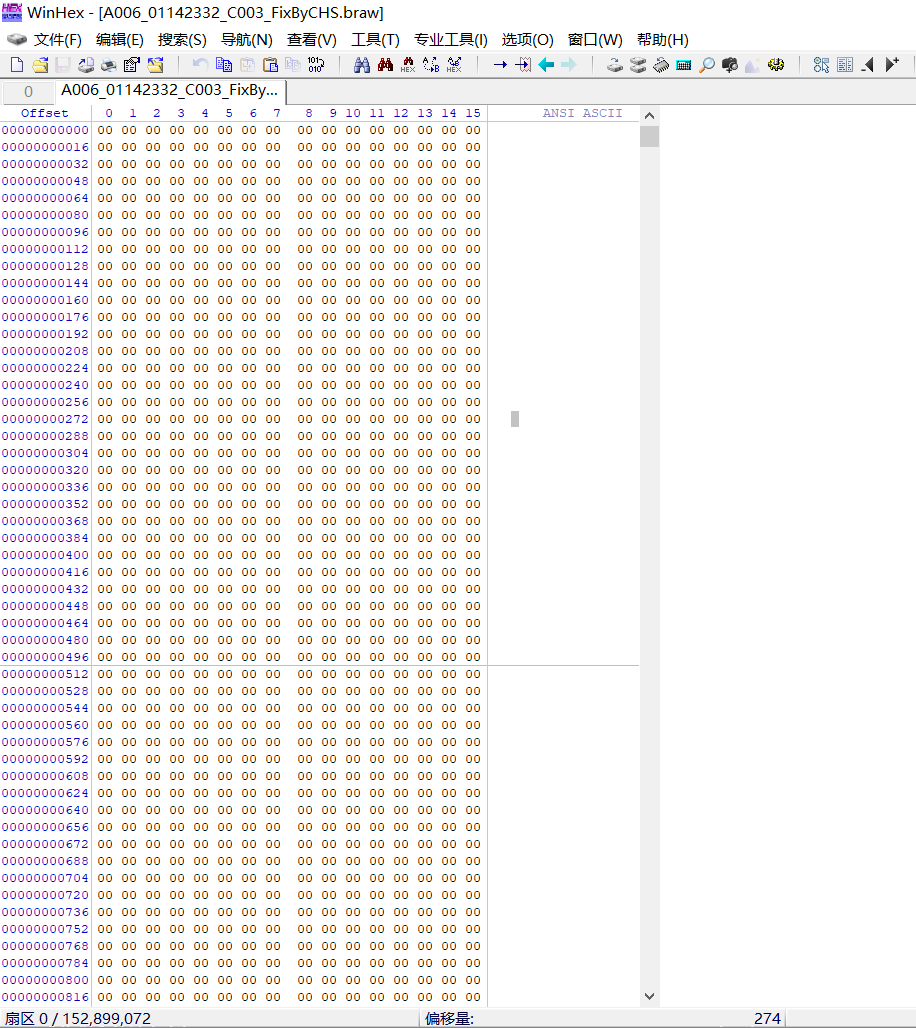Screen dimensions: 916x1028
Task: Click the 扇区 0 / 152,899,072 status text
Action: tap(78, 1018)
